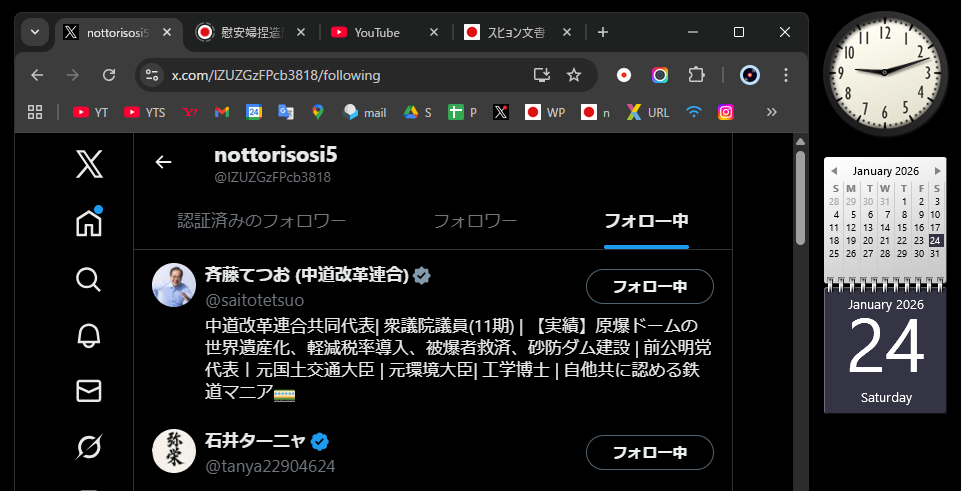Open messages envelope in X sidebar
961x491 pixels.
tap(89, 391)
